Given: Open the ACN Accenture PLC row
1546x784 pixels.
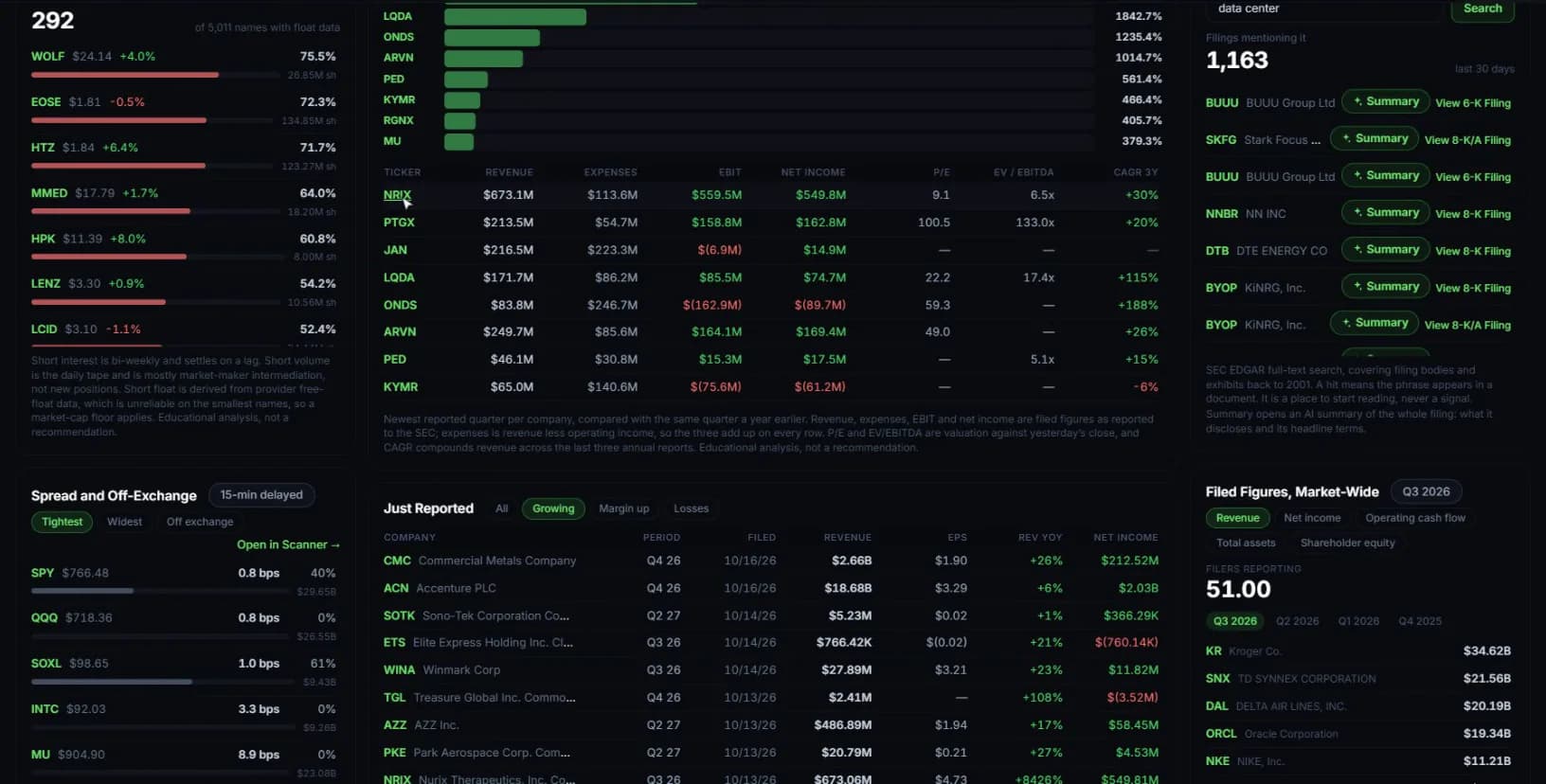Looking at the screenshot, I should (771, 588).
